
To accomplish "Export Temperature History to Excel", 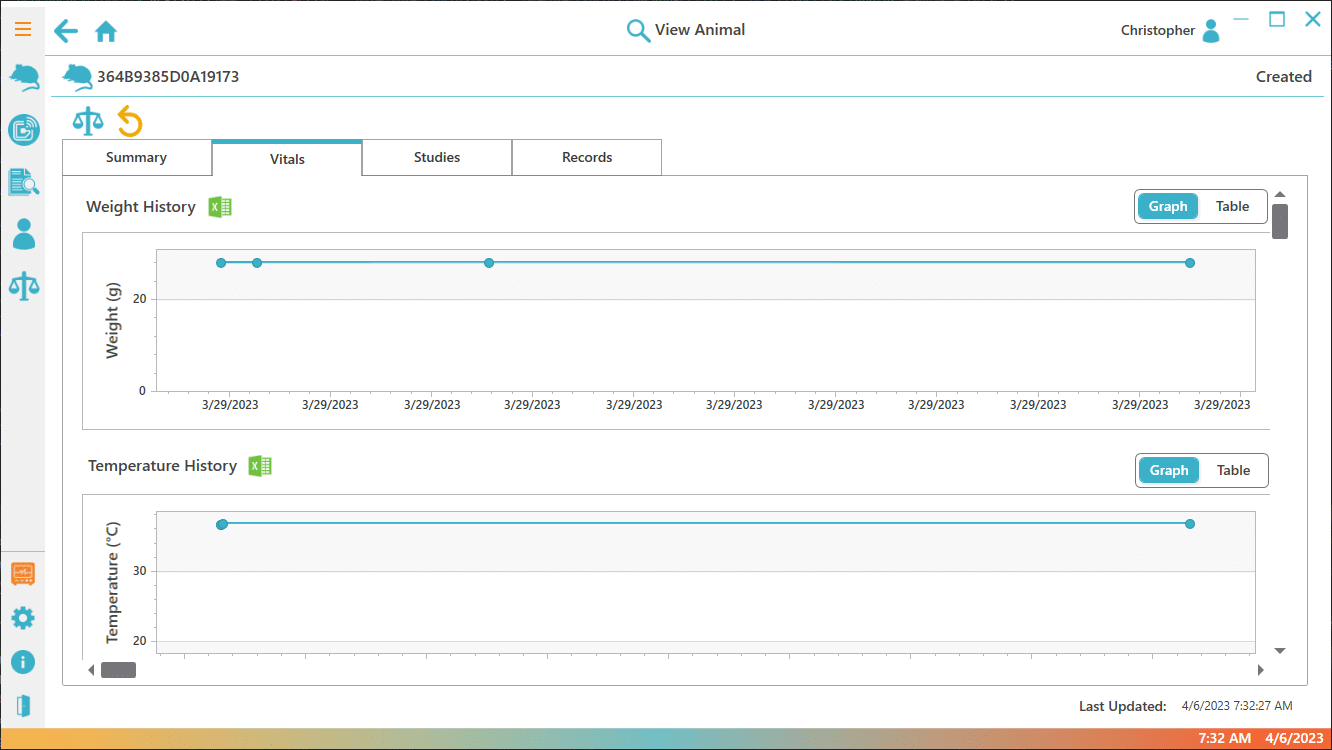I will pyautogui.click(x=260, y=466).
